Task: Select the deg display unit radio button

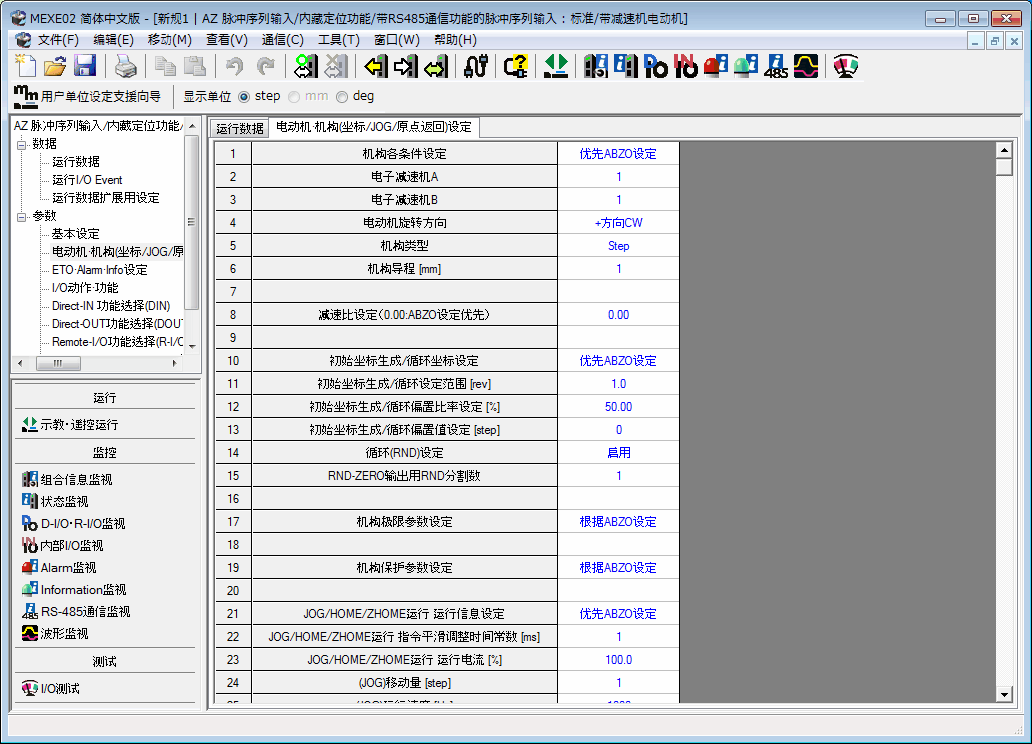Action: point(342,97)
